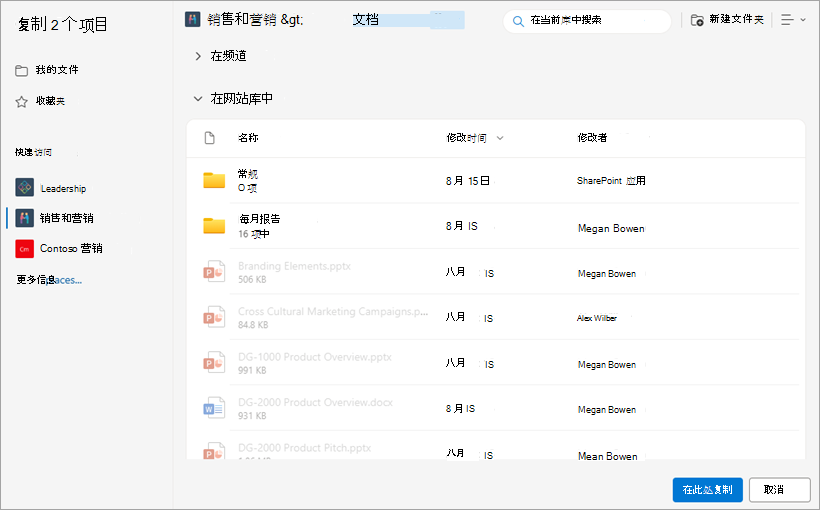This screenshot has width=820, height=510.
Task: Open 修改时间 sort dropdown arrow
Action: (500, 138)
